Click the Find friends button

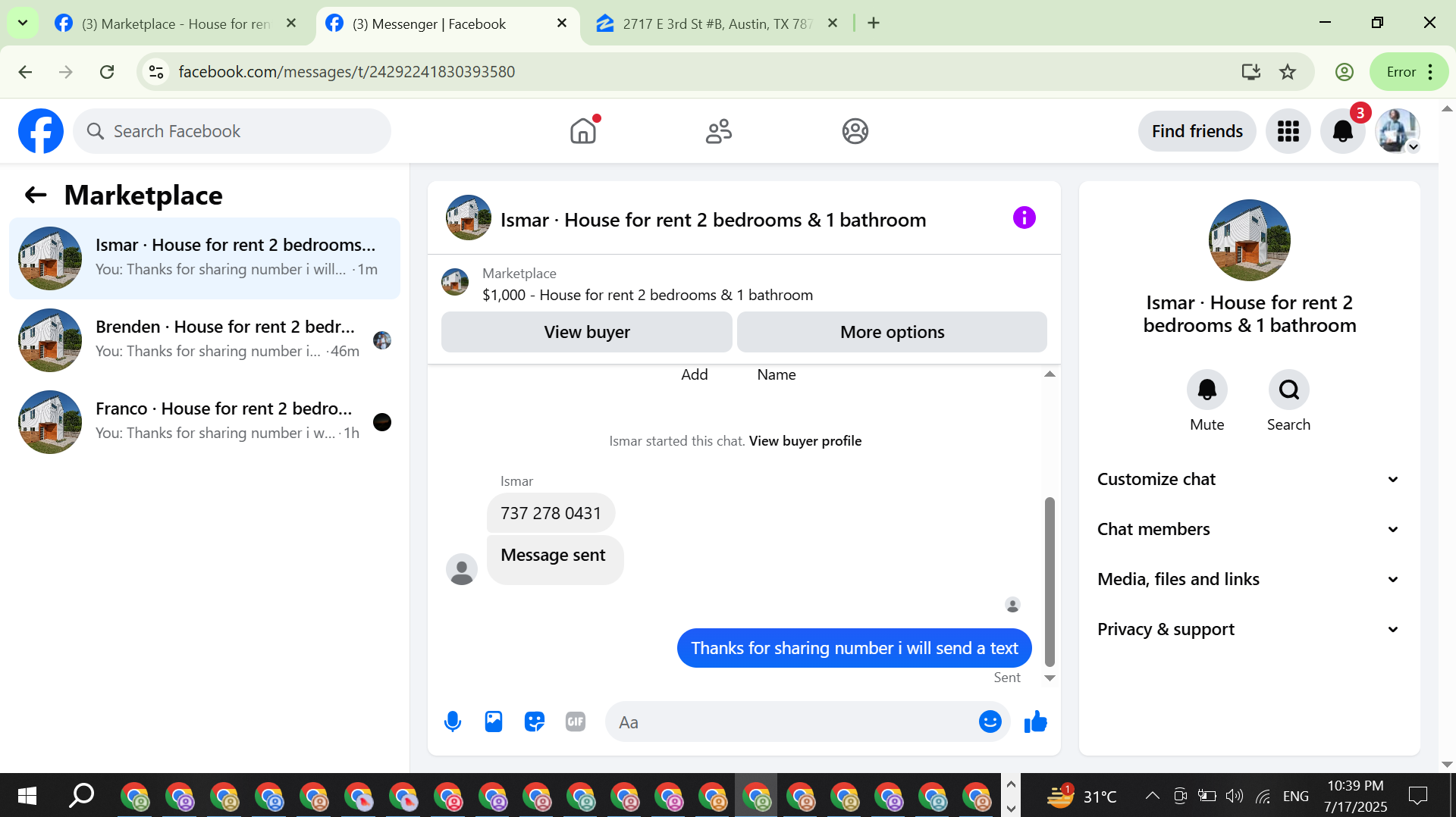pyautogui.click(x=1197, y=131)
